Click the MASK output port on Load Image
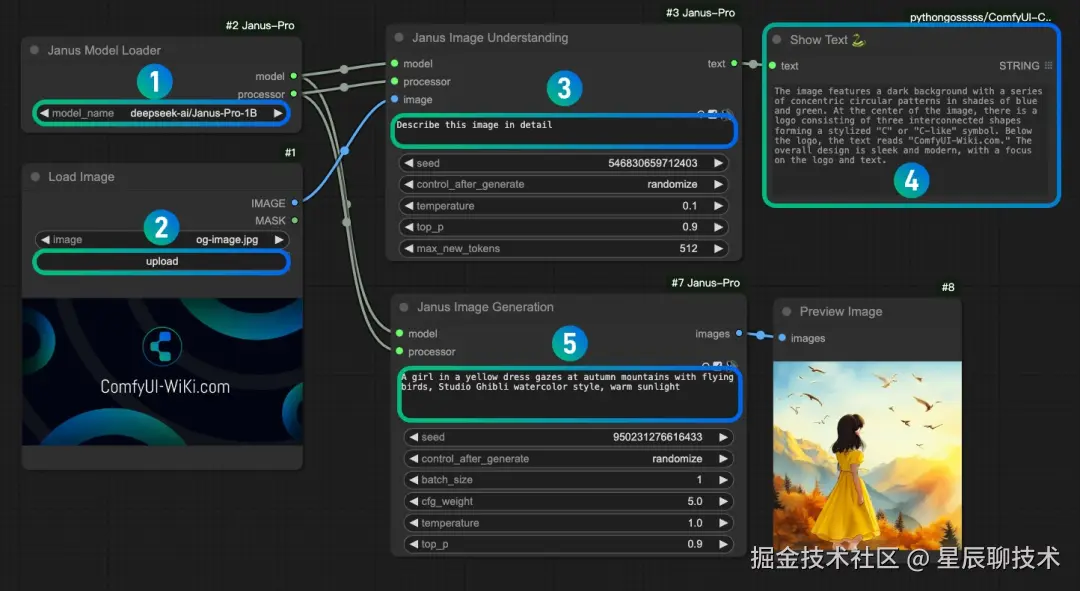The height and width of the screenshot is (591, 1080). coord(295,220)
